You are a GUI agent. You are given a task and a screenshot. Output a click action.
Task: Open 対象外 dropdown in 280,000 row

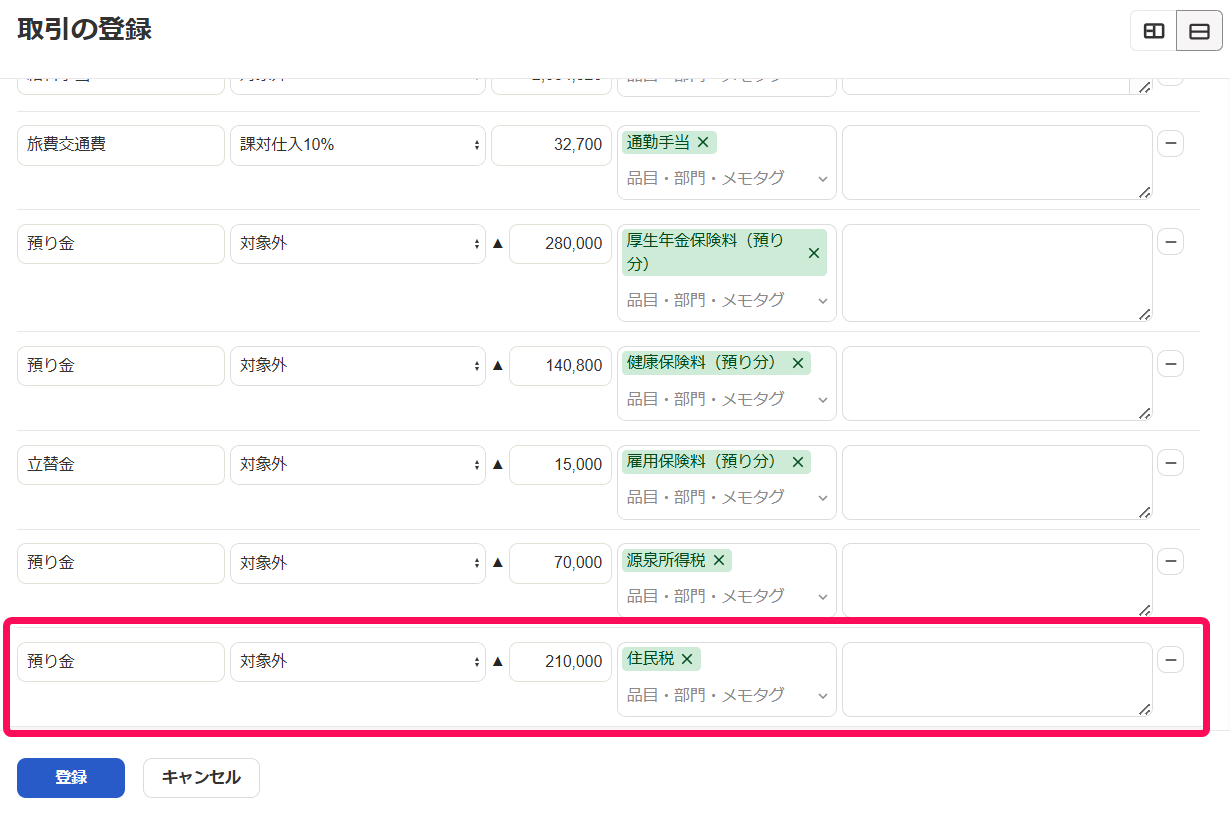tap(358, 244)
